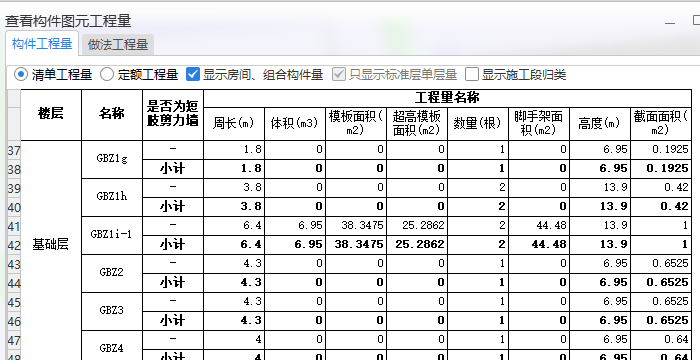This screenshot has height=360, width=700.
Task: Click the 3.8 perimeter cell in row 39
Action: (x=234, y=188)
